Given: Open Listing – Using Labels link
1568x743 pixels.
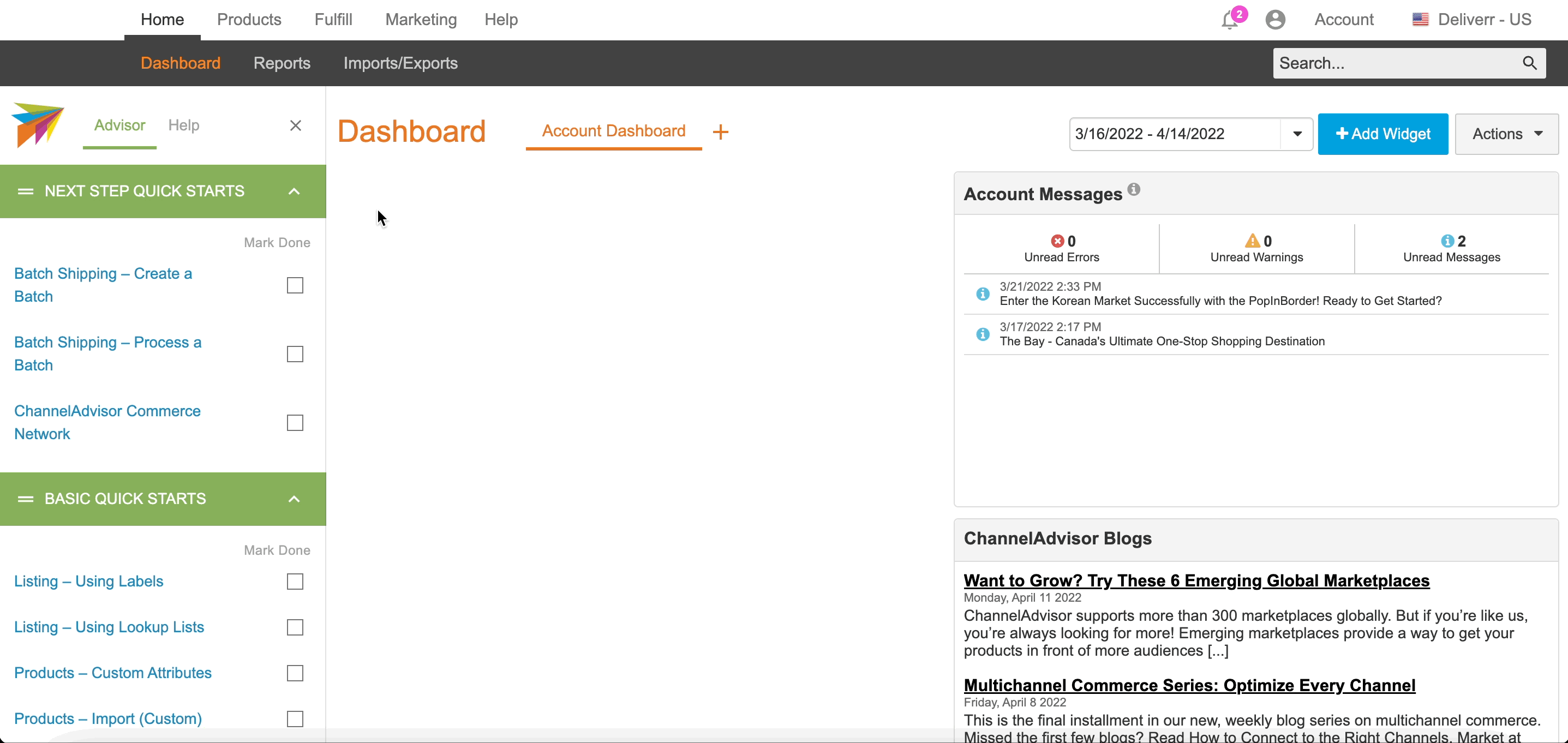Looking at the screenshot, I should tap(89, 581).
